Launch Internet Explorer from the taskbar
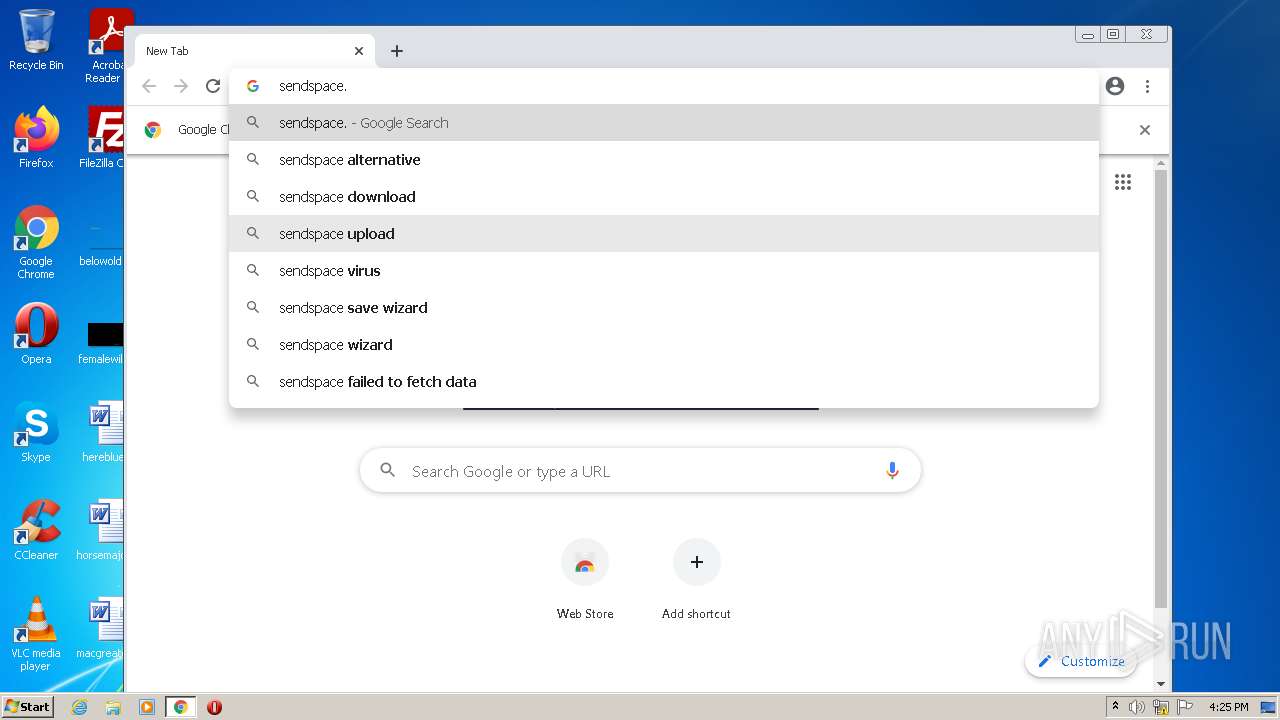1280x720 pixels. click(80, 707)
